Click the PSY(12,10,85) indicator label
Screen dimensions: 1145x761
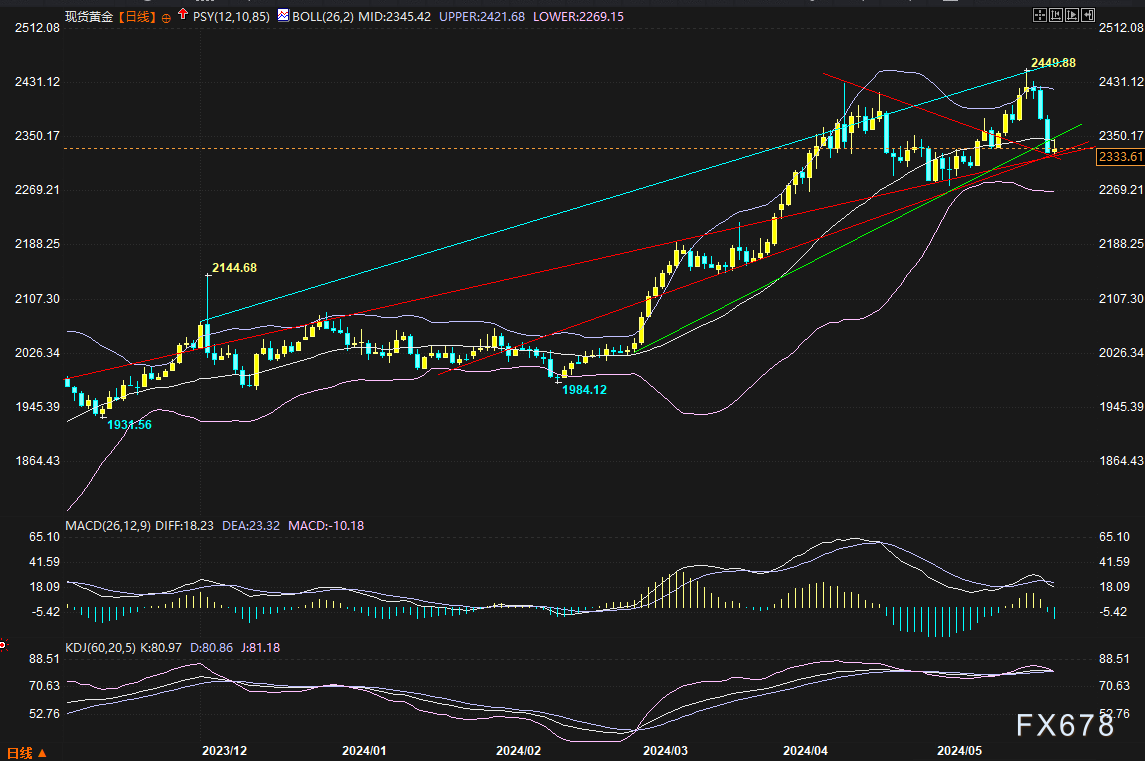pos(231,16)
